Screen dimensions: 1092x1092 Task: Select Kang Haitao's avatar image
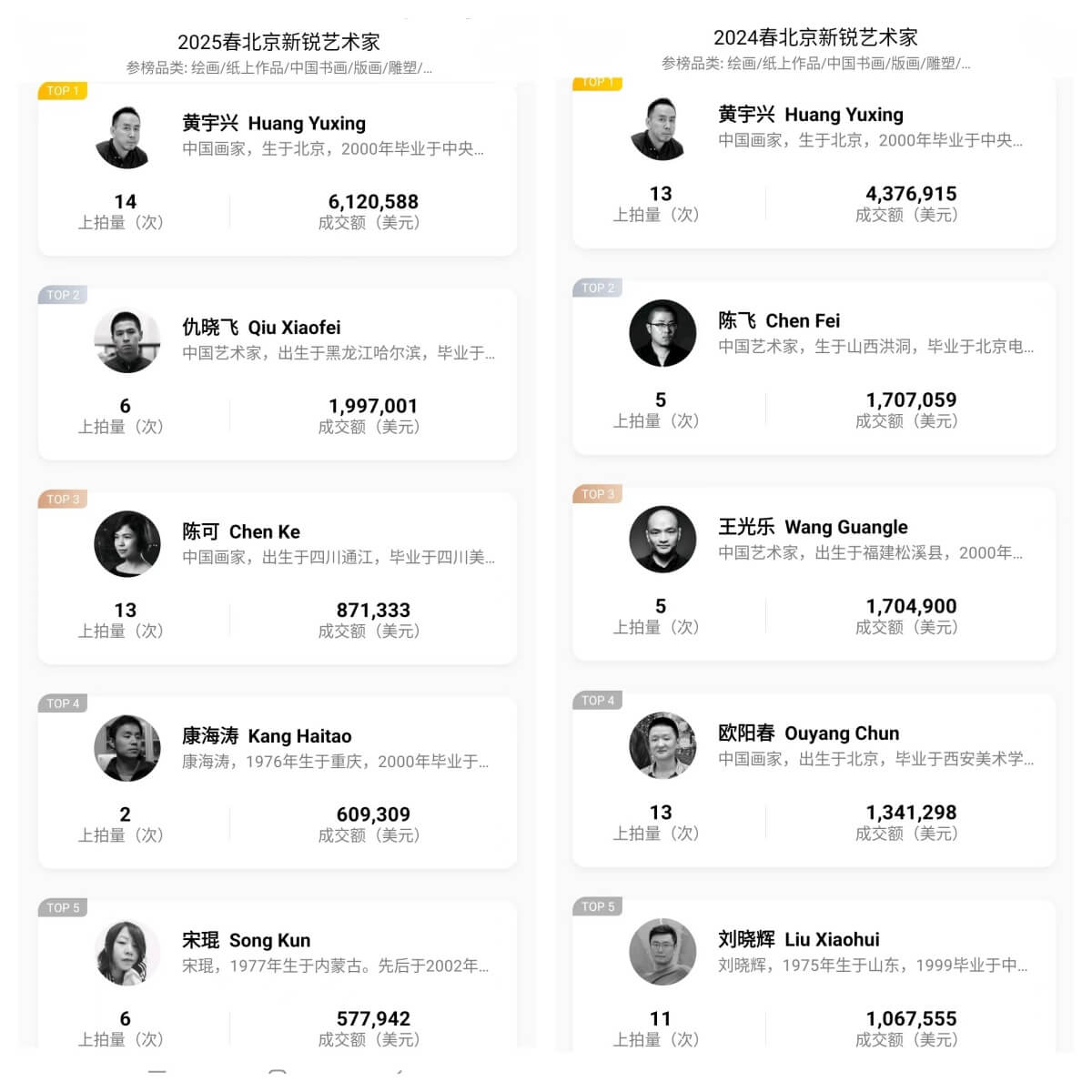point(127,748)
